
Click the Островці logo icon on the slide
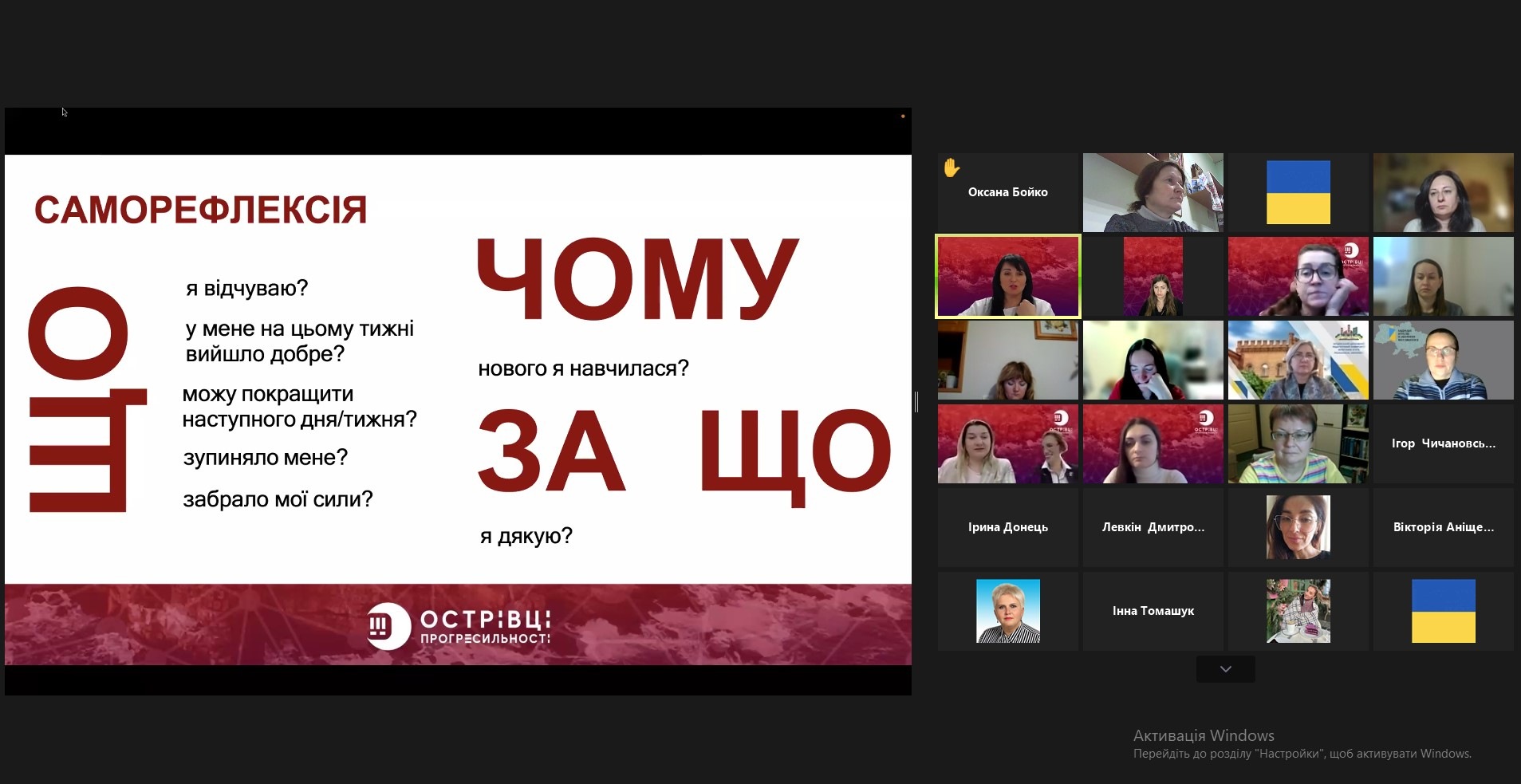[388, 625]
